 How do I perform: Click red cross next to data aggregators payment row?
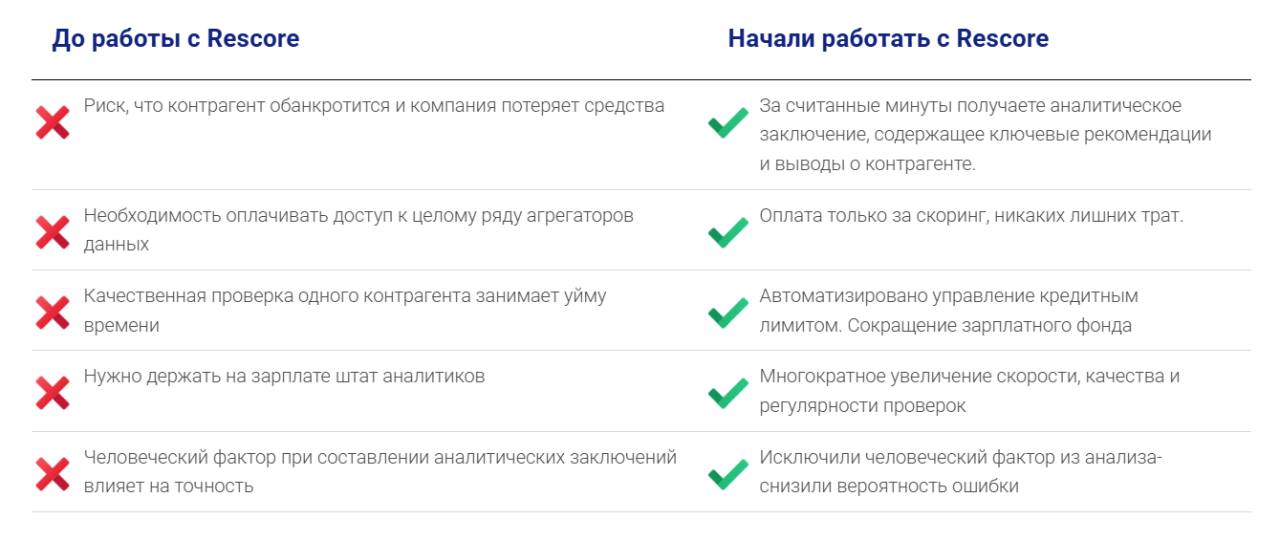point(52,232)
